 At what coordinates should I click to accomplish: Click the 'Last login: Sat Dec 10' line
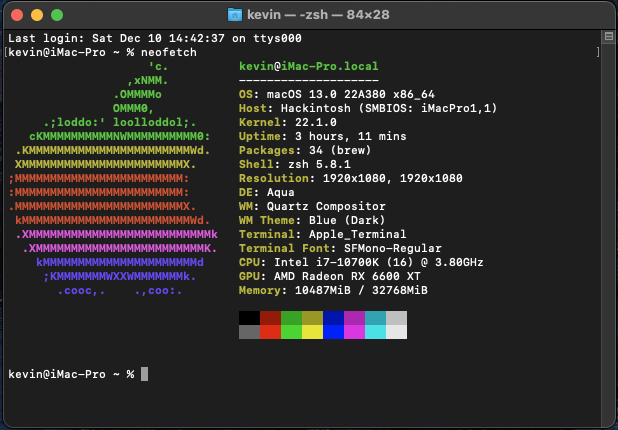point(155,38)
